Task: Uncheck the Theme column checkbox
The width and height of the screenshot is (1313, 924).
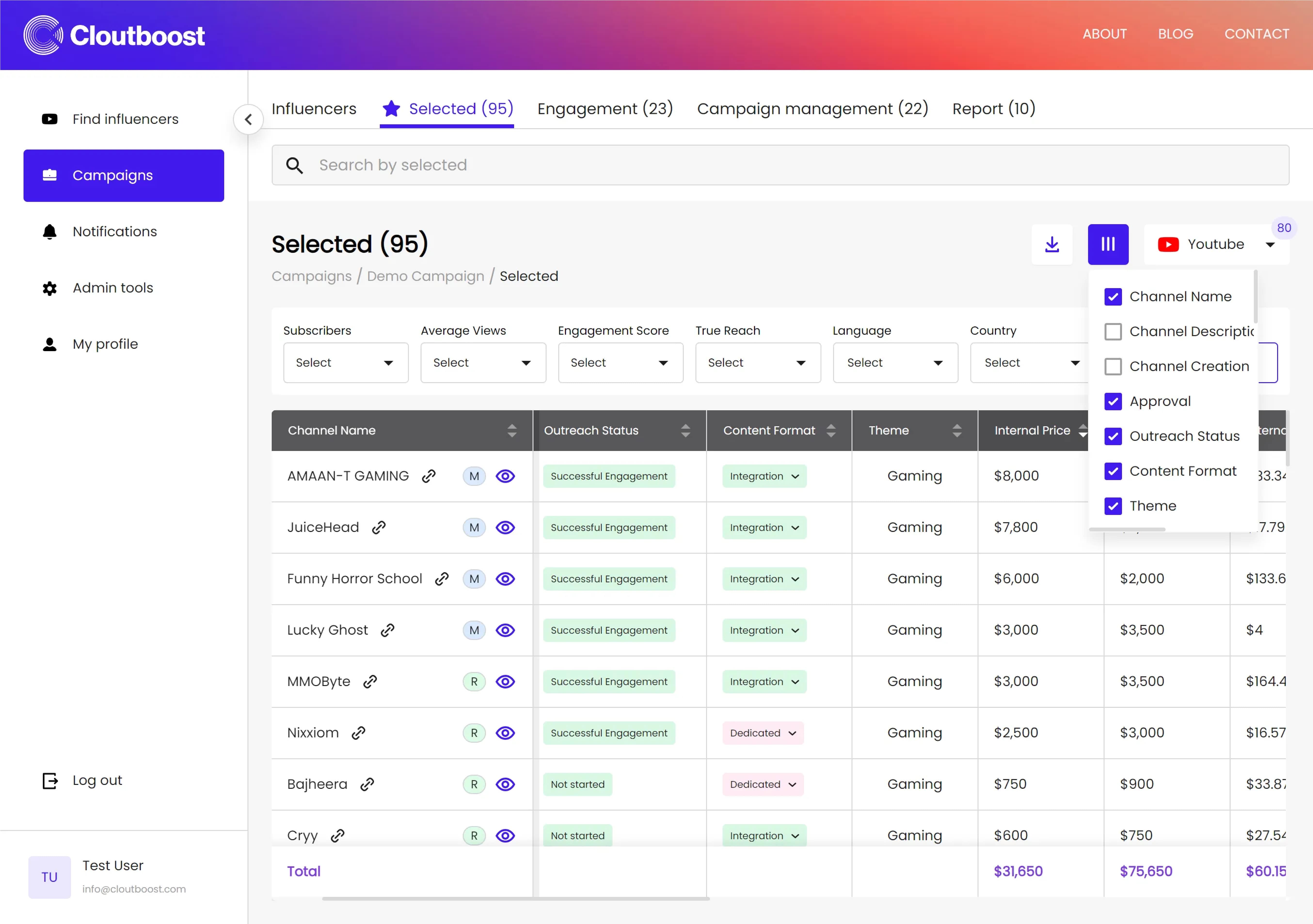Action: pos(1113,506)
